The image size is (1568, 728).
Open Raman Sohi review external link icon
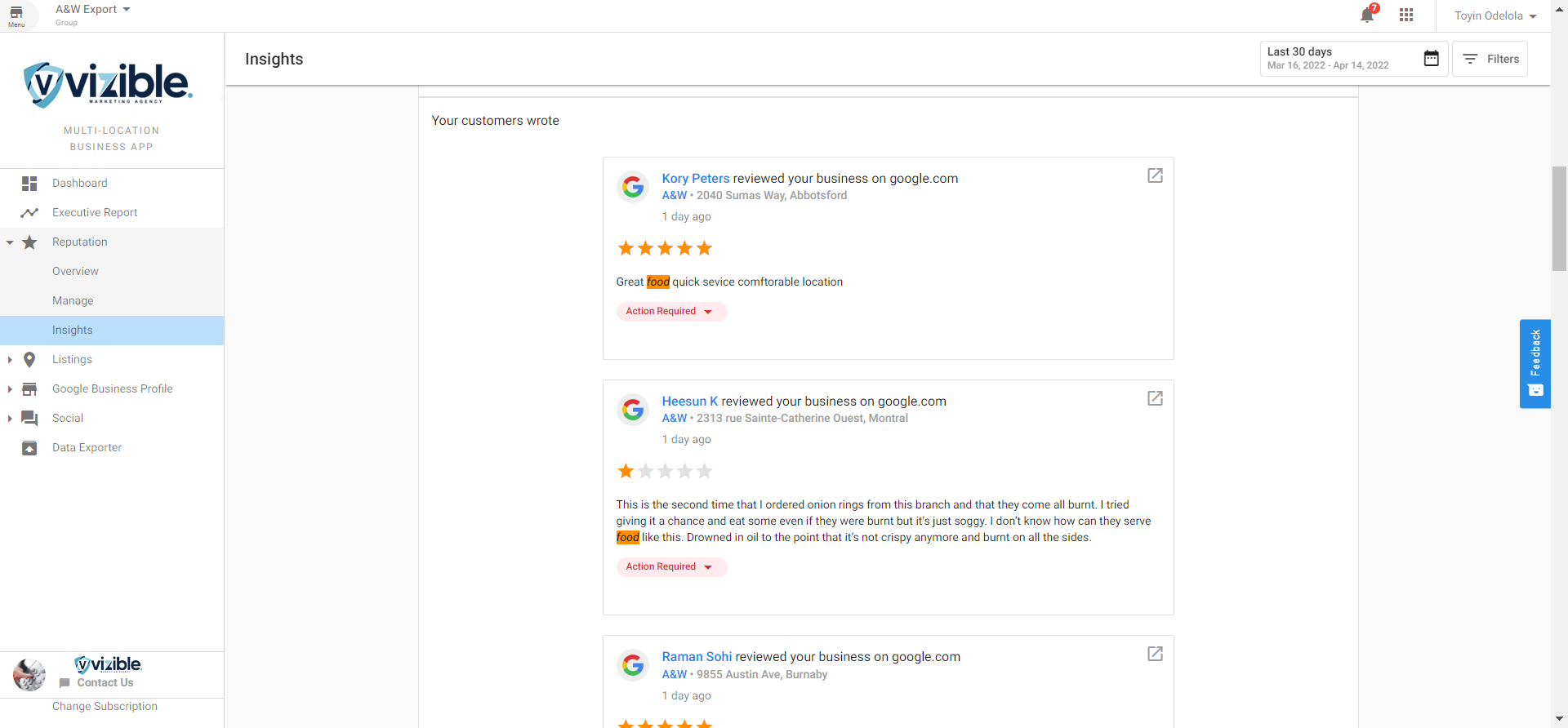1155,654
